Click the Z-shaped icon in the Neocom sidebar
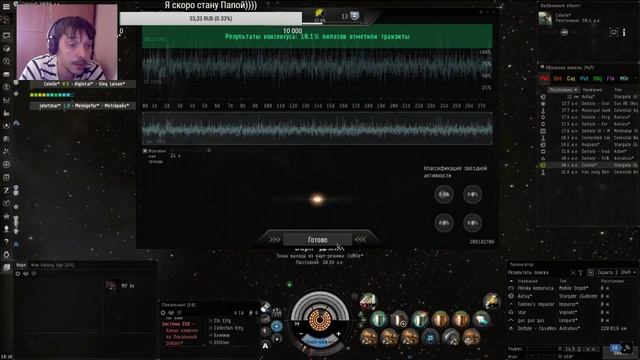 (x=6, y=190)
